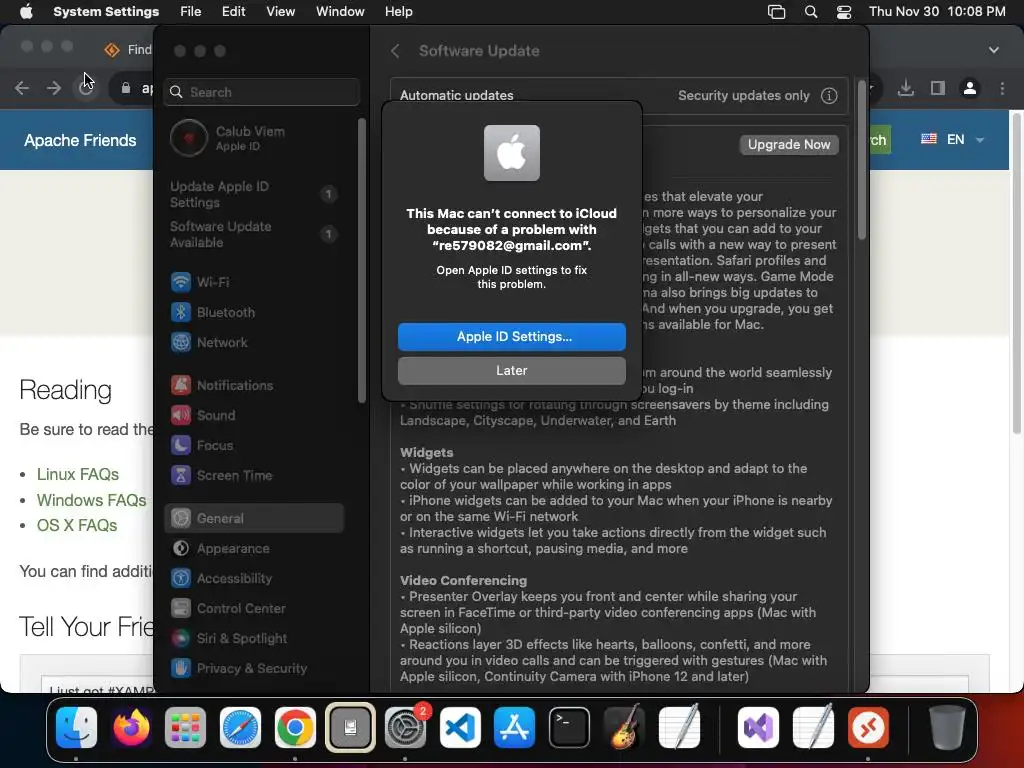Expand EN language dropdown on Apache Friends
Image resolution: width=1024 pixels, height=768 pixels.
coord(953,139)
